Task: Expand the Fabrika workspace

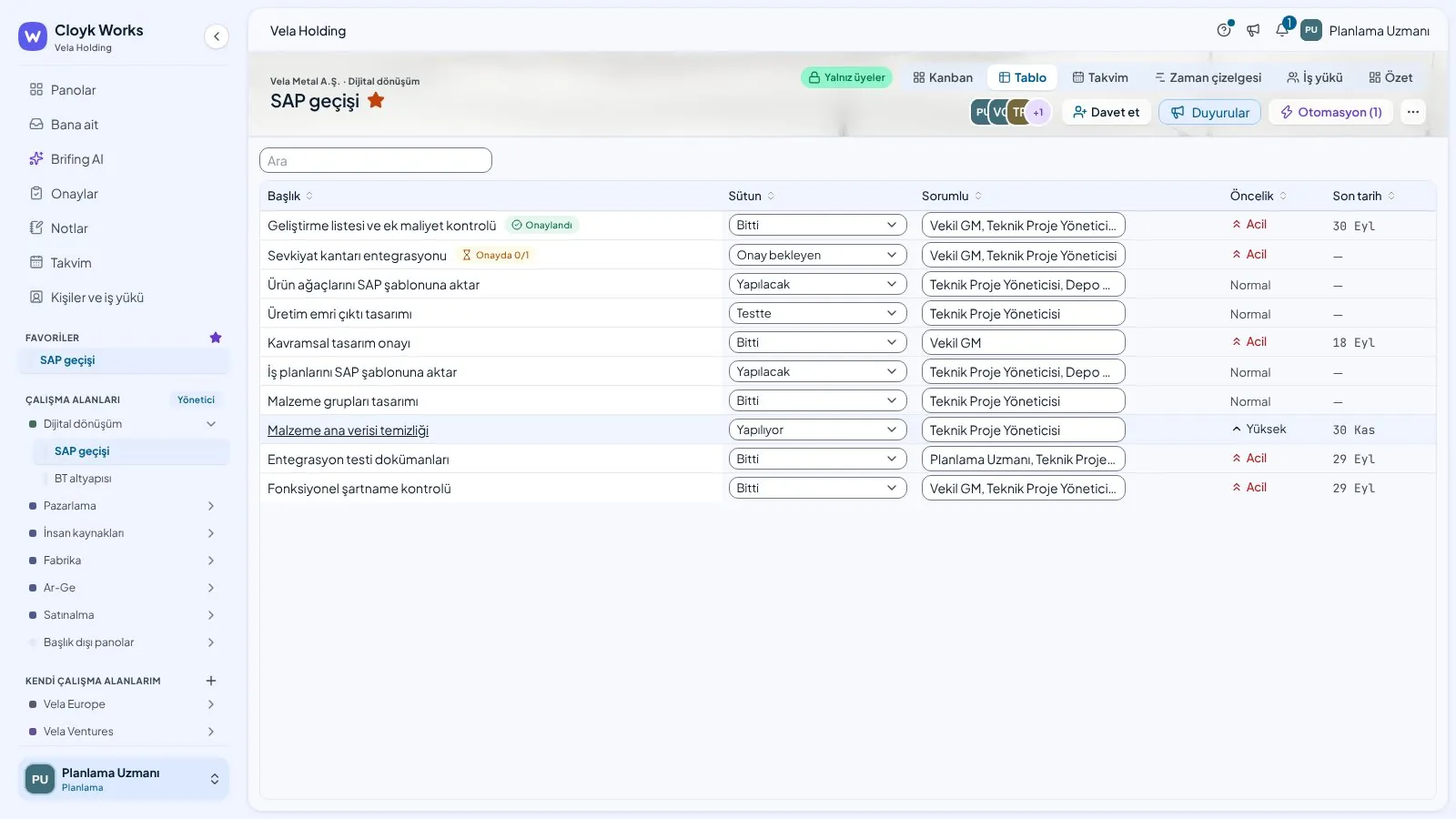Action: pyautogui.click(x=211, y=561)
